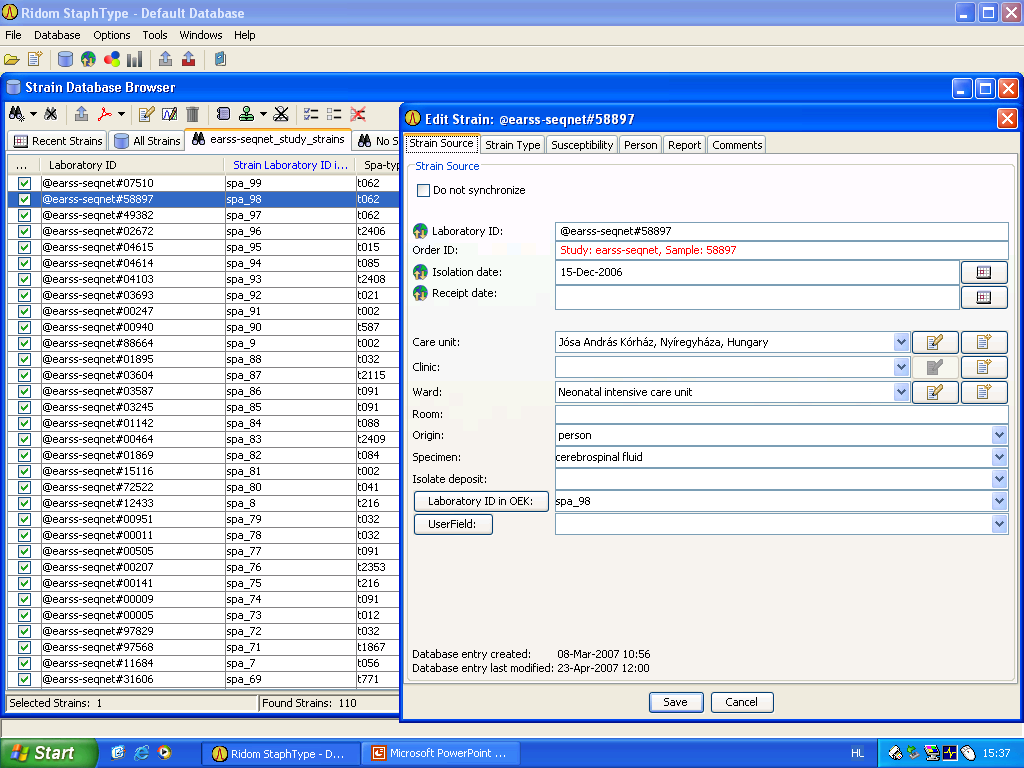Viewport: 1024px width, 768px height.
Task: Uncheck the checkbox for @earss-seqnet#88664
Action: tap(24, 343)
